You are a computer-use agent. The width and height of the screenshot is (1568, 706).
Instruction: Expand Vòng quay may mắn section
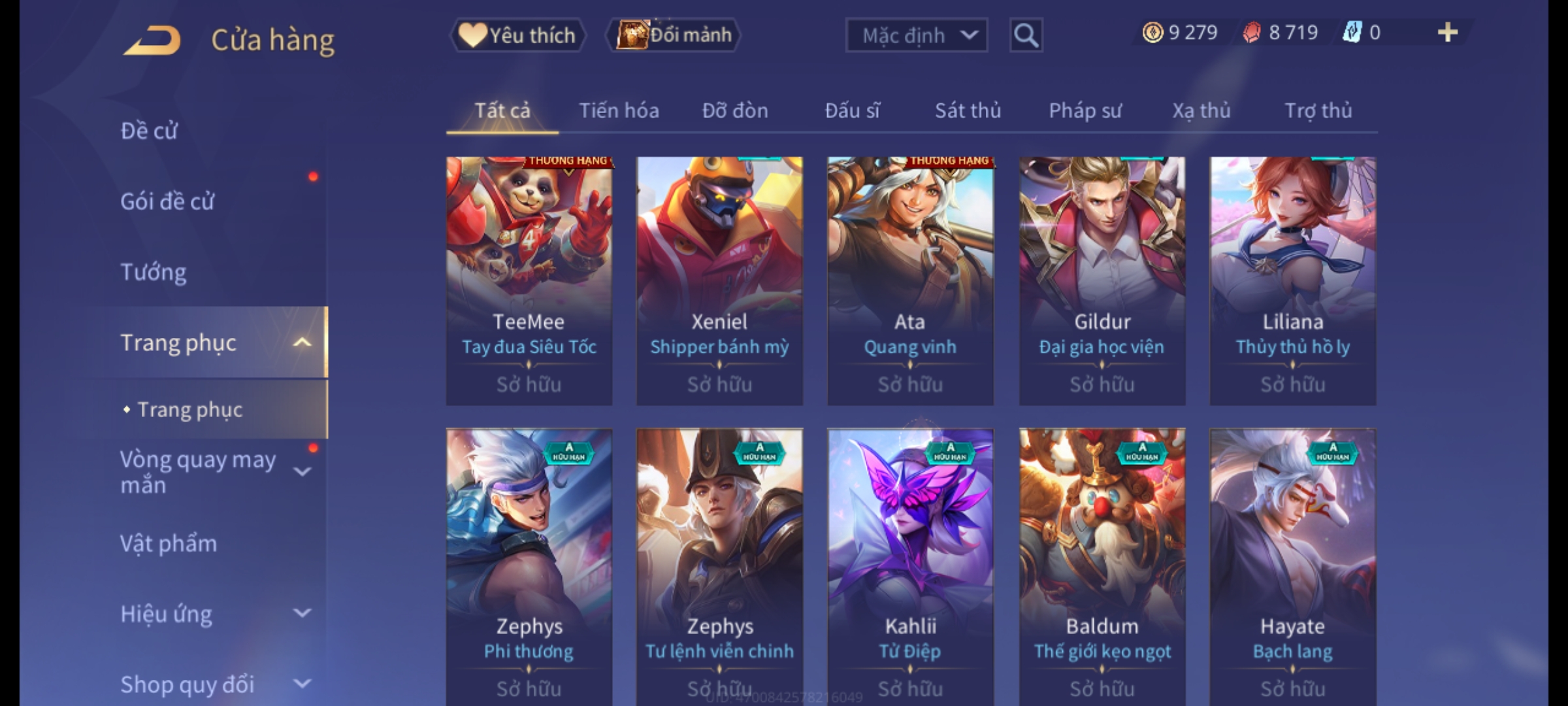[302, 471]
